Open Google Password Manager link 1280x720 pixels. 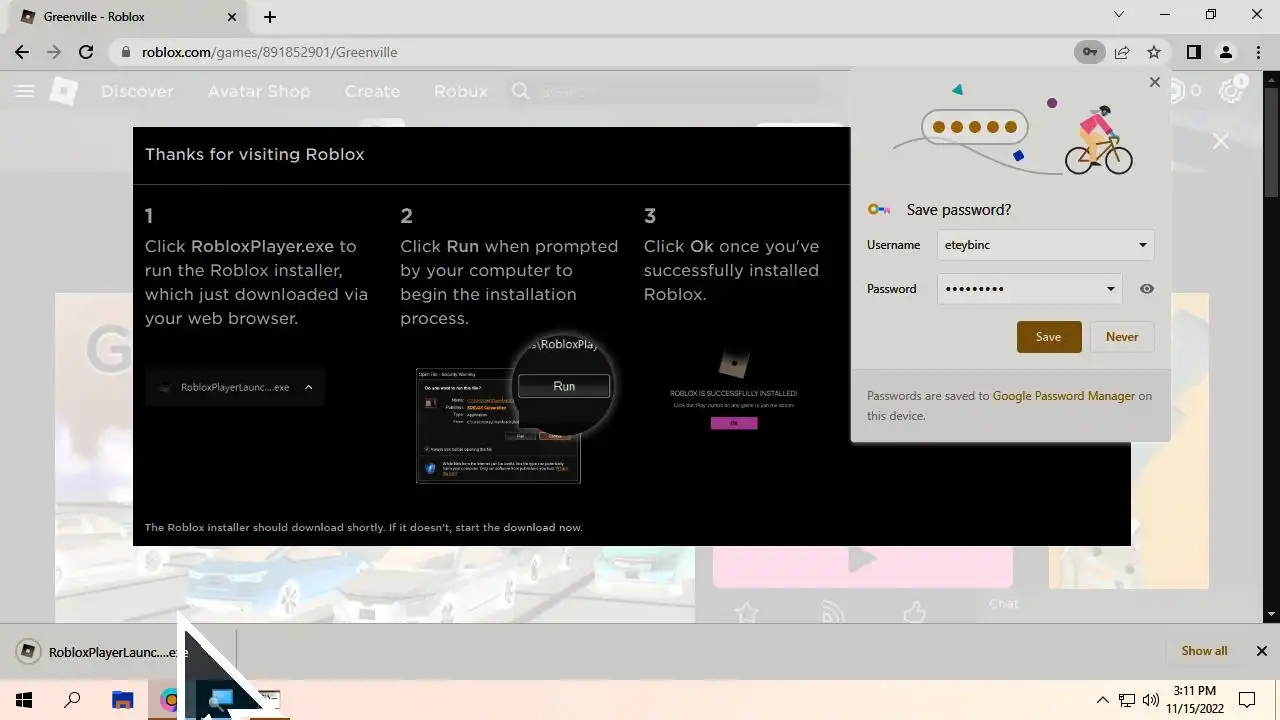(x=1063, y=396)
